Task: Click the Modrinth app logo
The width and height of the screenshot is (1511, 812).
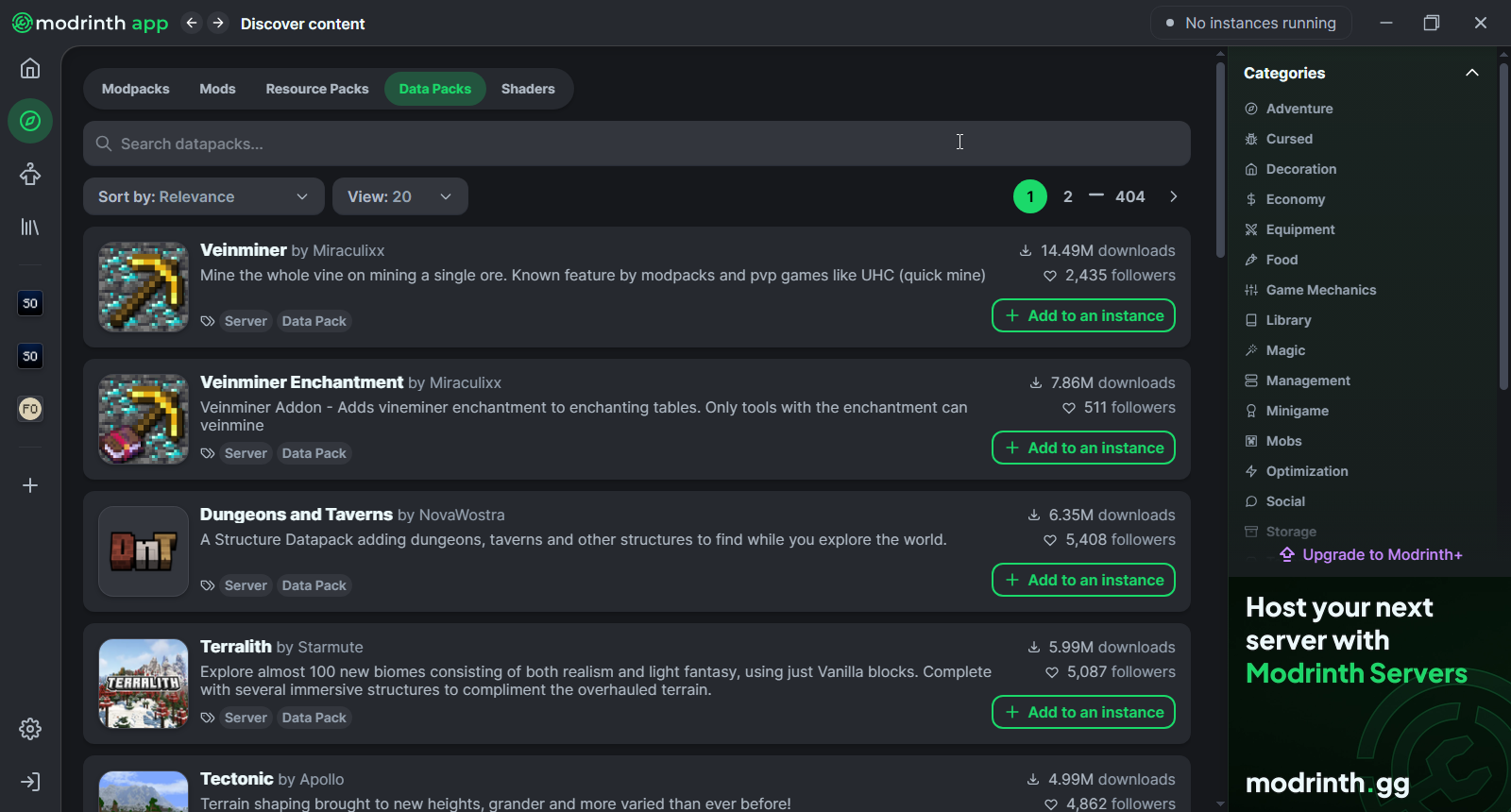Action: click(90, 23)
